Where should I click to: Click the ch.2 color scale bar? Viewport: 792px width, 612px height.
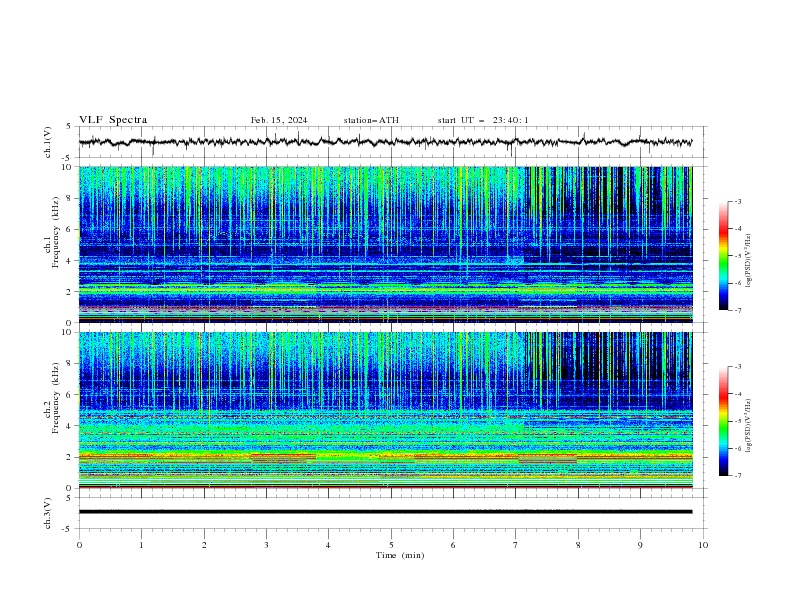(724, 421)
